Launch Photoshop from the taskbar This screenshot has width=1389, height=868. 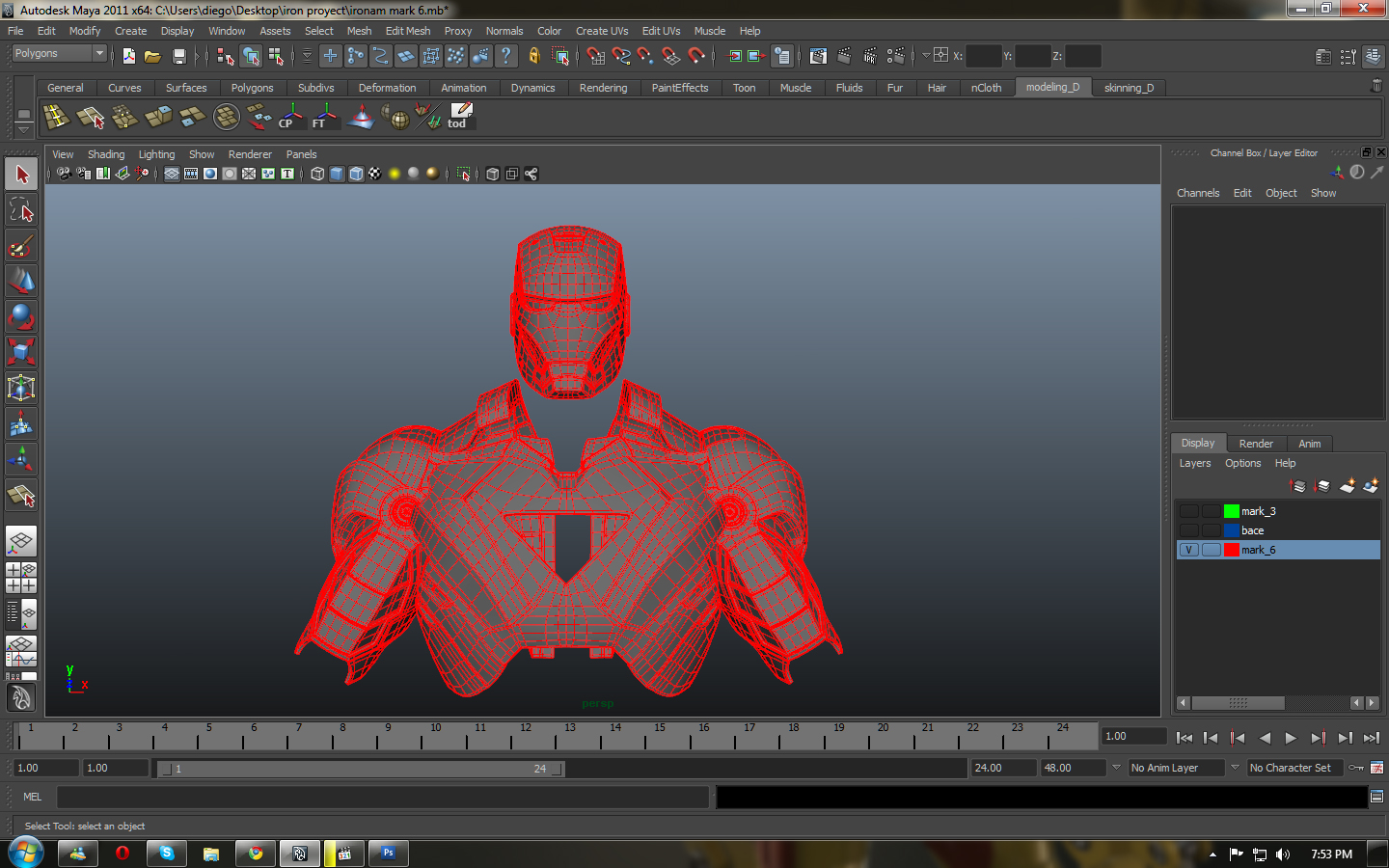389,854
